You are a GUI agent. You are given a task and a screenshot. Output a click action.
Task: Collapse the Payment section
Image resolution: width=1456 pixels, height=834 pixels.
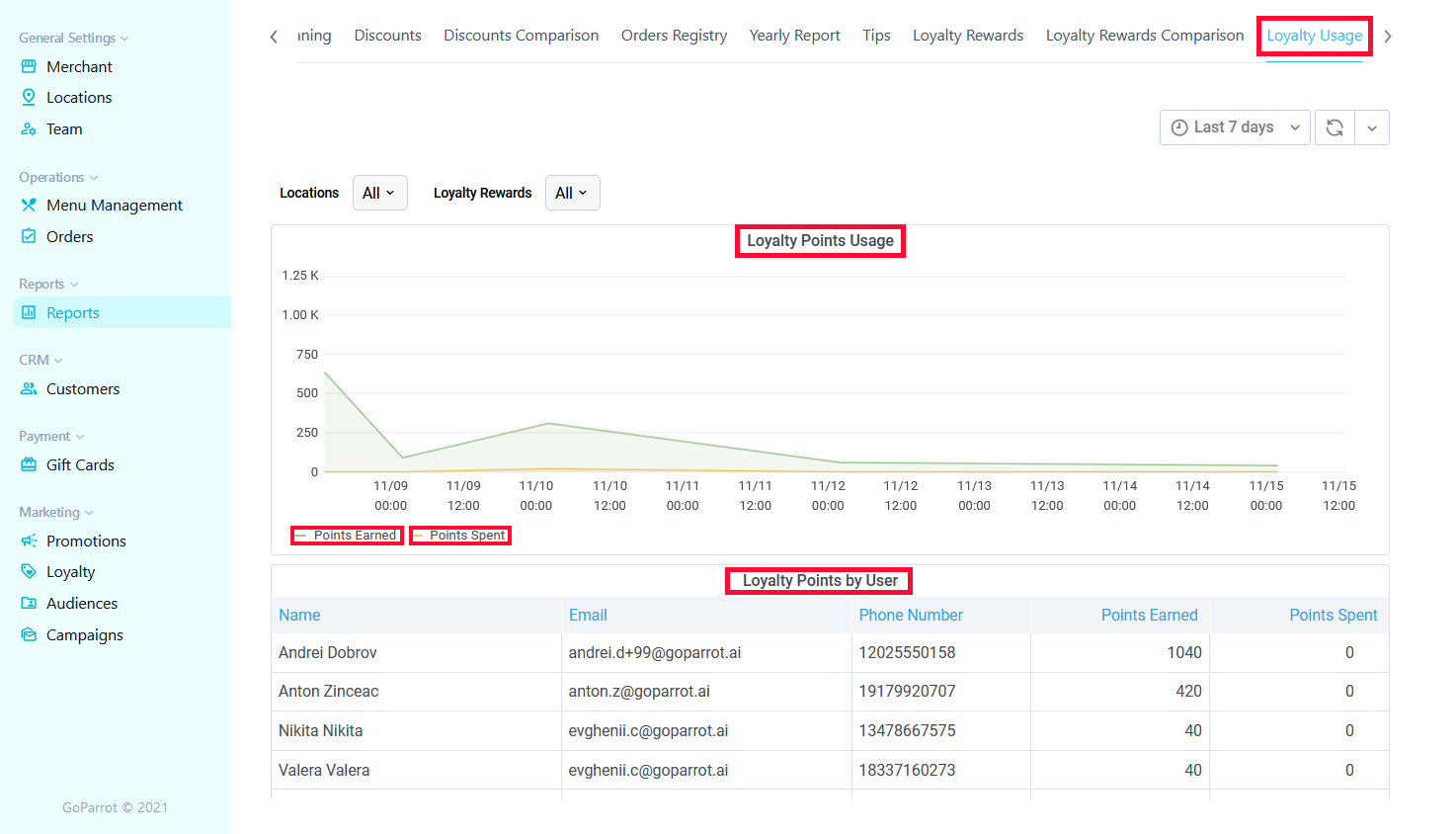pyautogui.click(x=51, y=436)
